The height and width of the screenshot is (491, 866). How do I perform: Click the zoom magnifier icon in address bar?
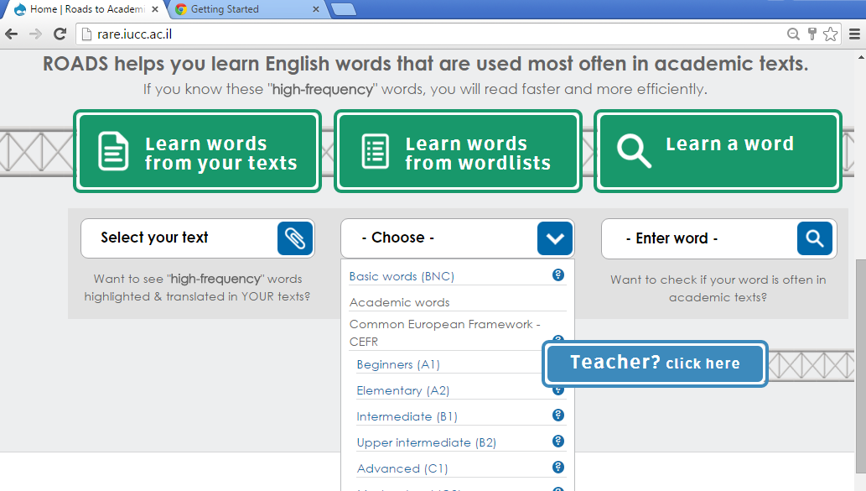coord(793,34)
